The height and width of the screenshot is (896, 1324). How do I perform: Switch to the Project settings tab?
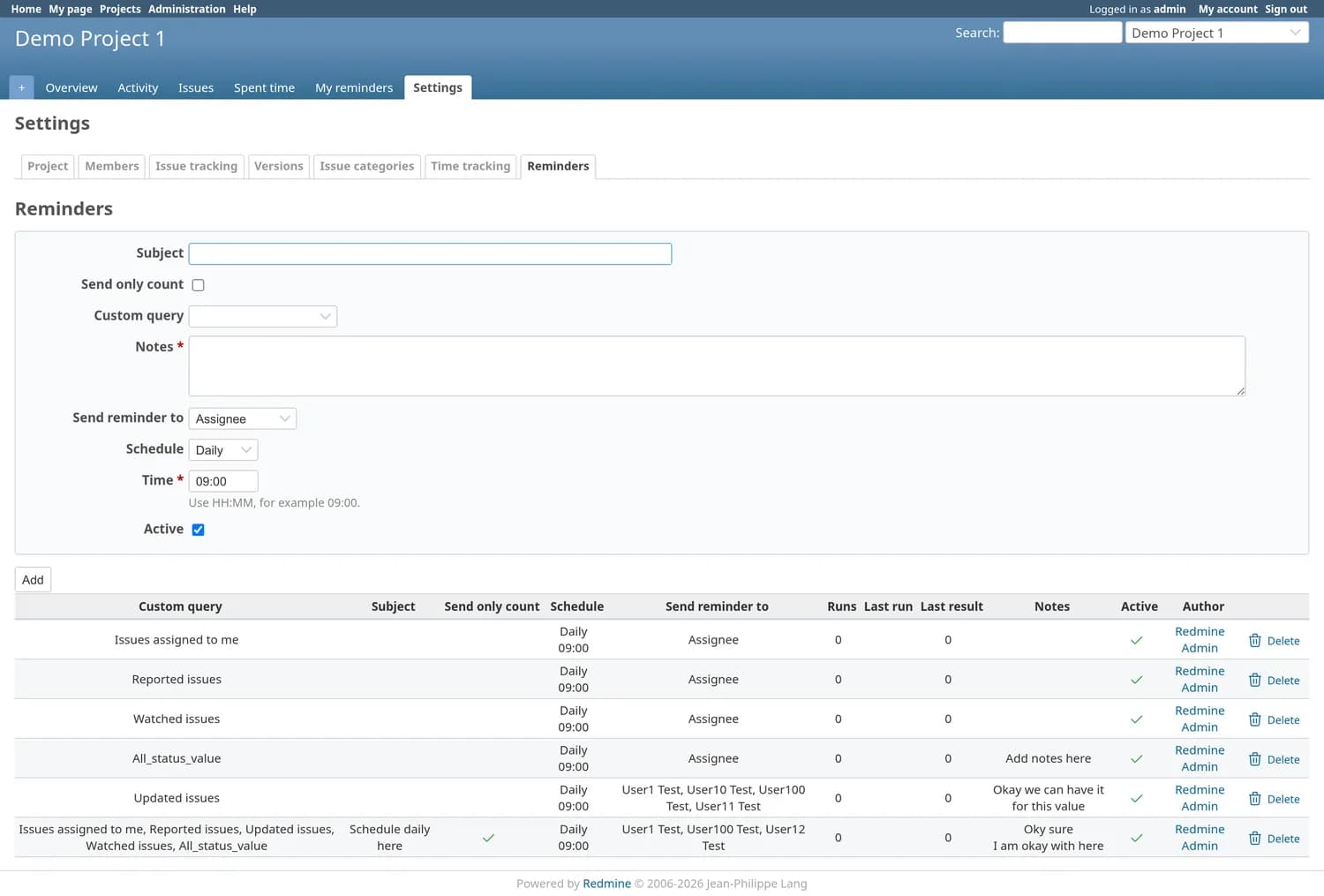pyautogui.click(x=48, y=166)
